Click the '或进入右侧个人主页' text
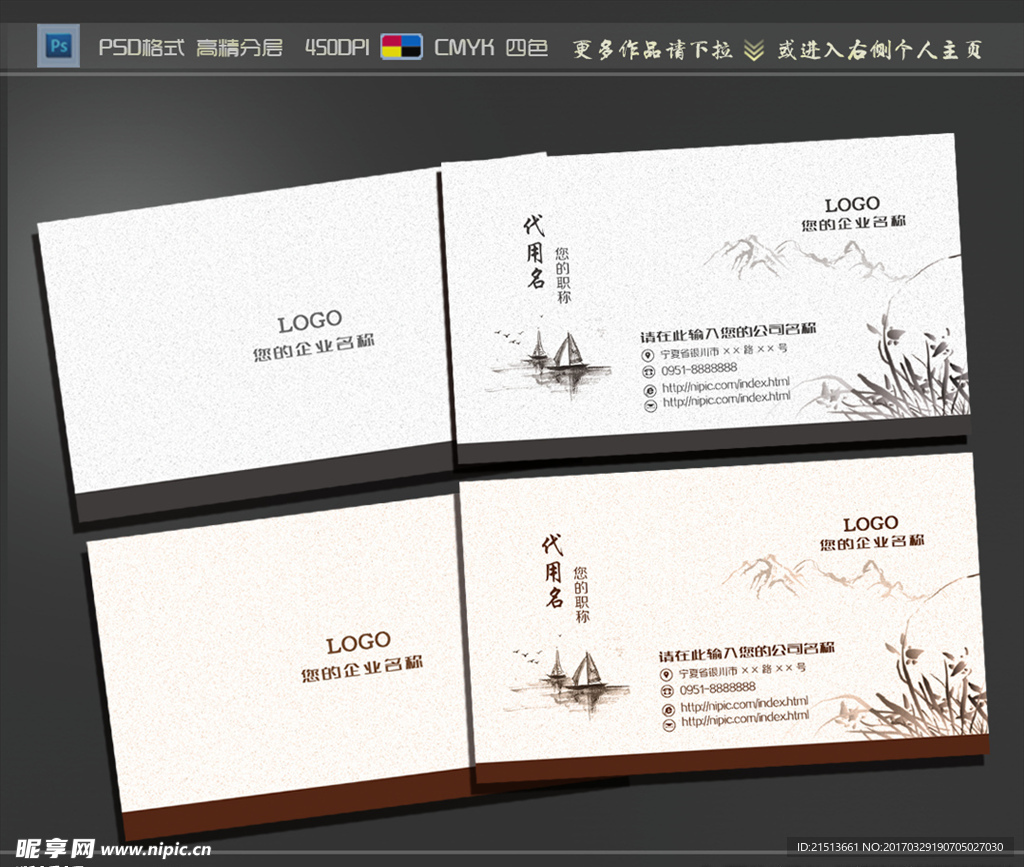The image size is (1024, 867). point(880,50)
